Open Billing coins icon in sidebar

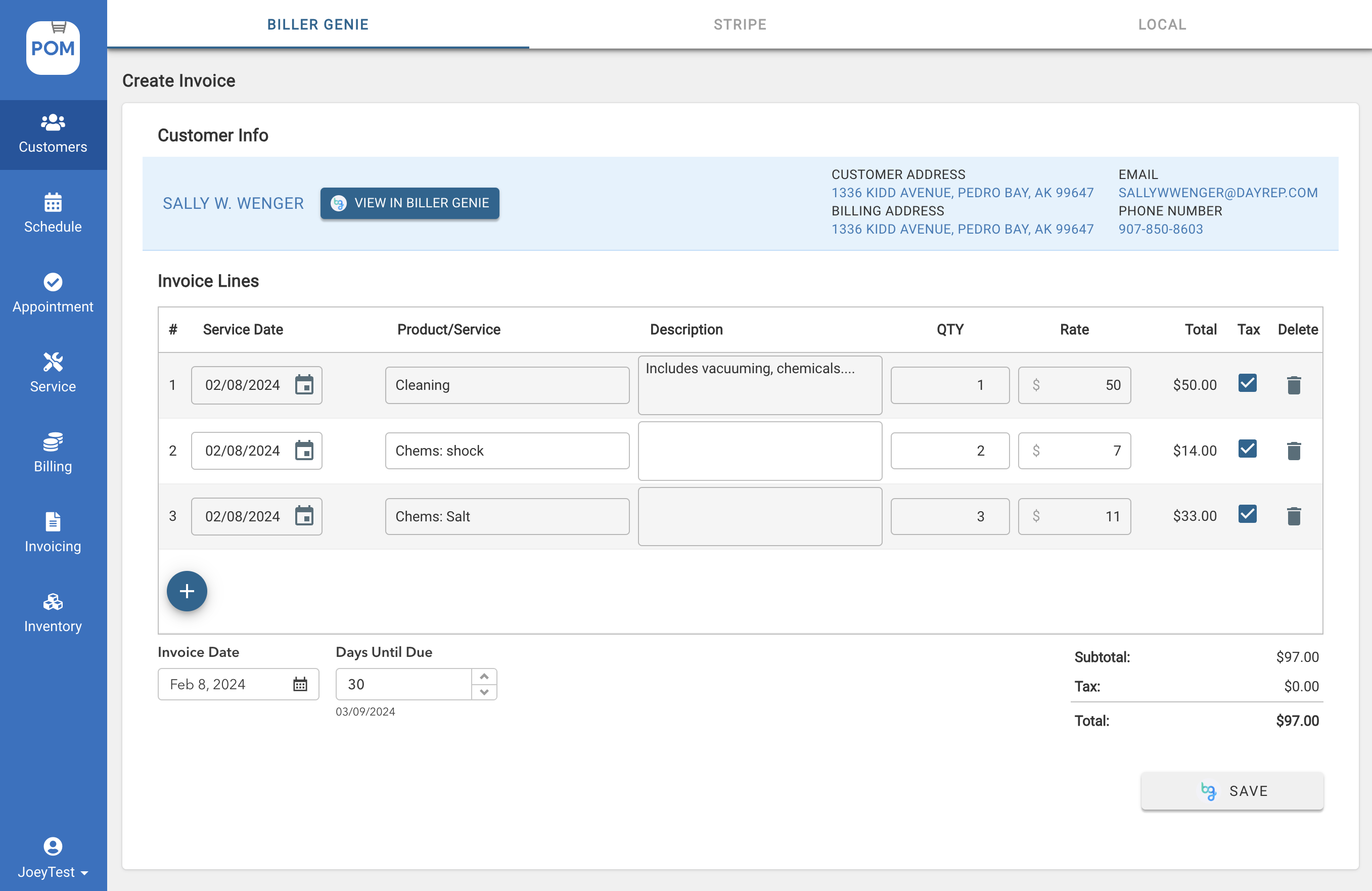click(53, 442)
